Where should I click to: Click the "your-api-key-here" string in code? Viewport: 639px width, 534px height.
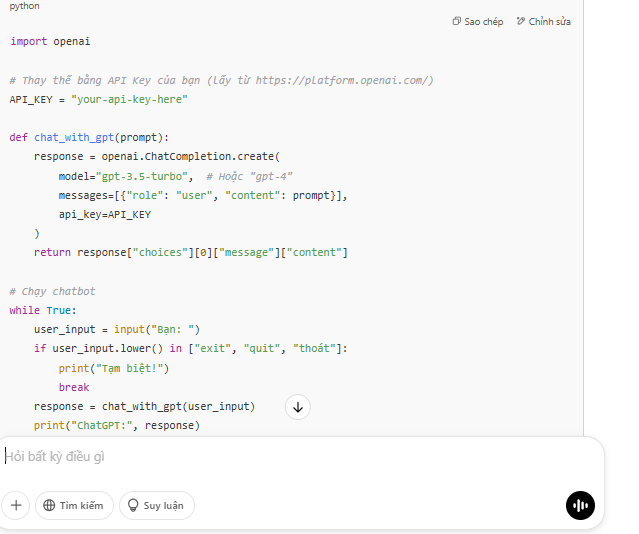[129, 99]
